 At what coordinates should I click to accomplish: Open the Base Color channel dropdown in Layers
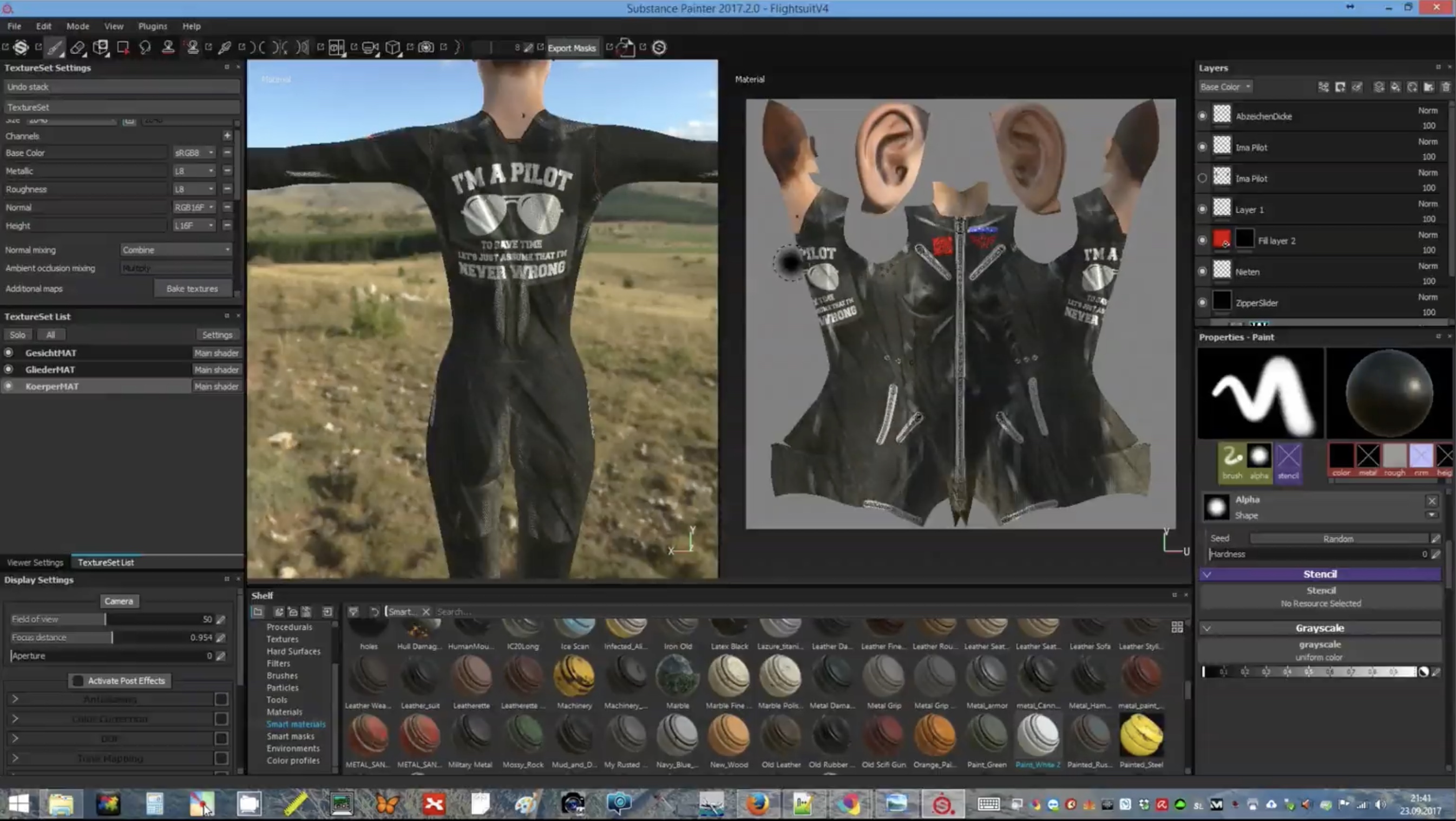[x=1225, y=87]
